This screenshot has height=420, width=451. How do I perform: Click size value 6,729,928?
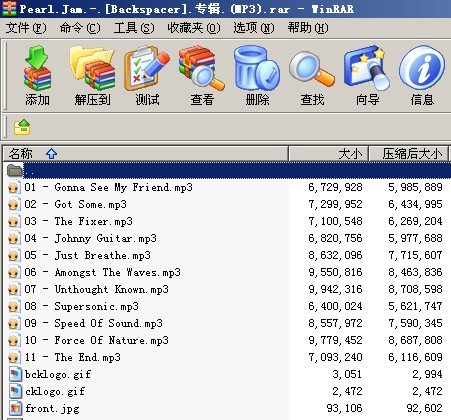coord(335,187)
